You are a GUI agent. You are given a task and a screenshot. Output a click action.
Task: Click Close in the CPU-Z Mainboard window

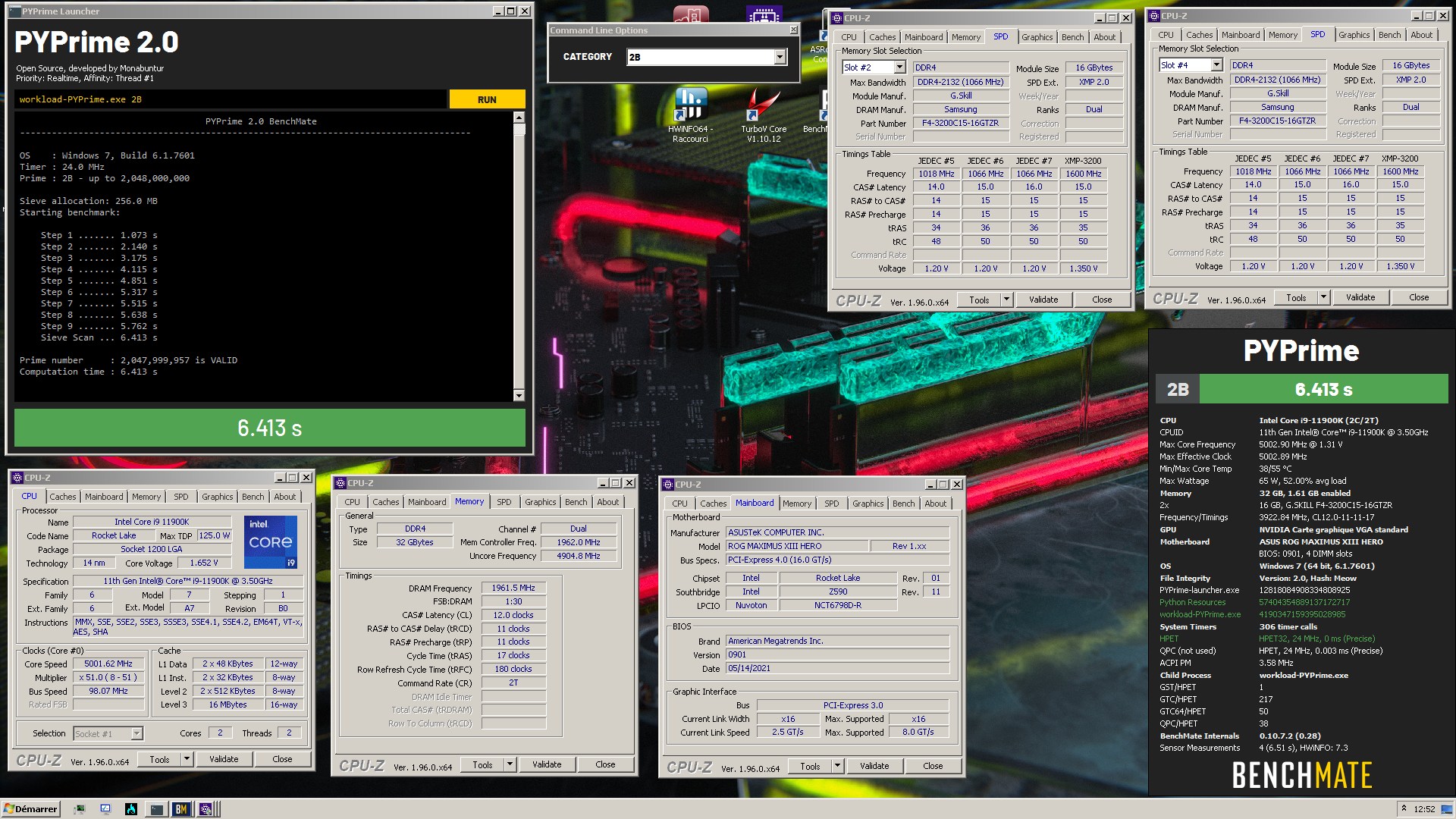(933, 766)
